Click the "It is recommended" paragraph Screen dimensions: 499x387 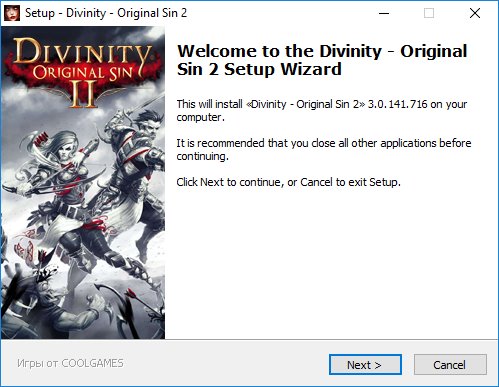click(324, 149)
